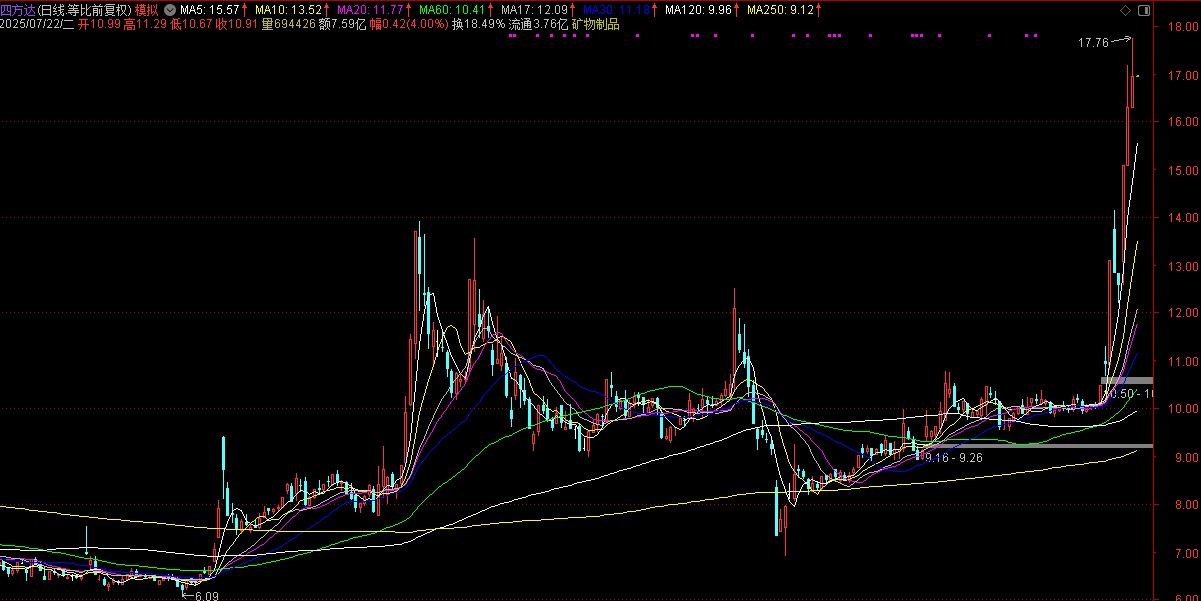
Task: Click the volume 量694426 value
Action: (288, 24)
